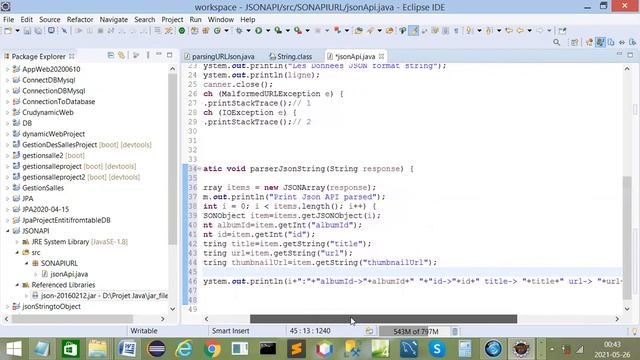Click the New Java Class green icon

click(217, 31)
